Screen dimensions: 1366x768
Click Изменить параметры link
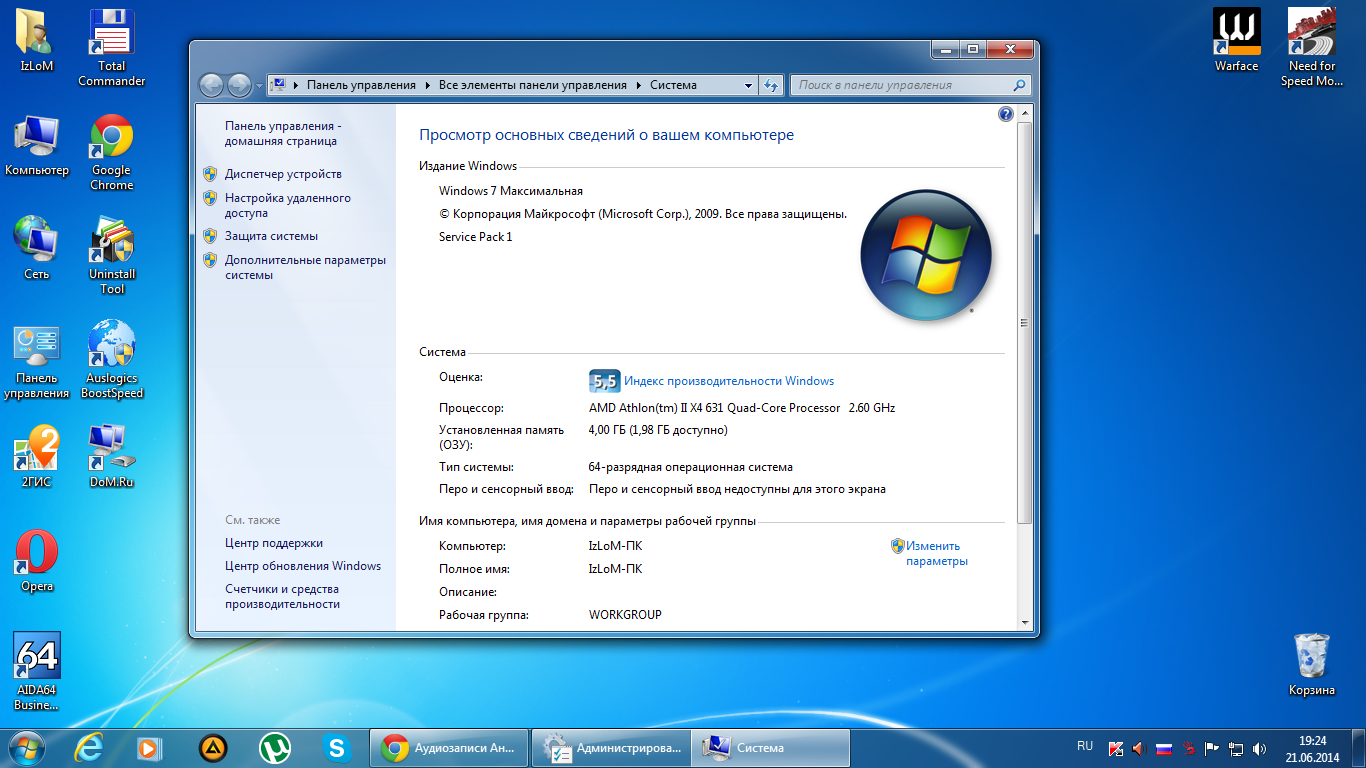point(937,553)
